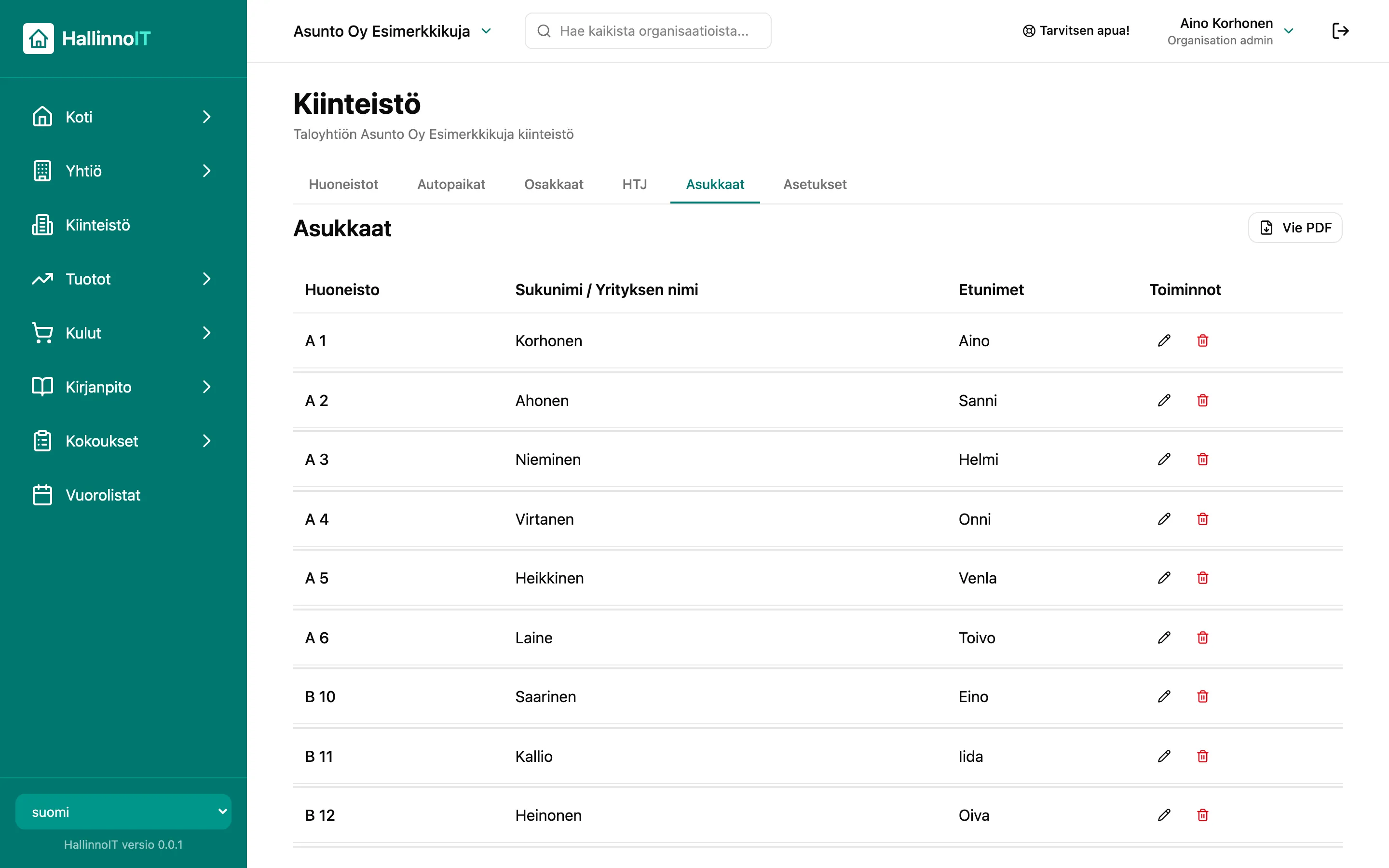The height and width of the screenshot is (868, 1389).
Task: Delete resident Korhonen in apartment A 1
Action: pos(1202,340)
